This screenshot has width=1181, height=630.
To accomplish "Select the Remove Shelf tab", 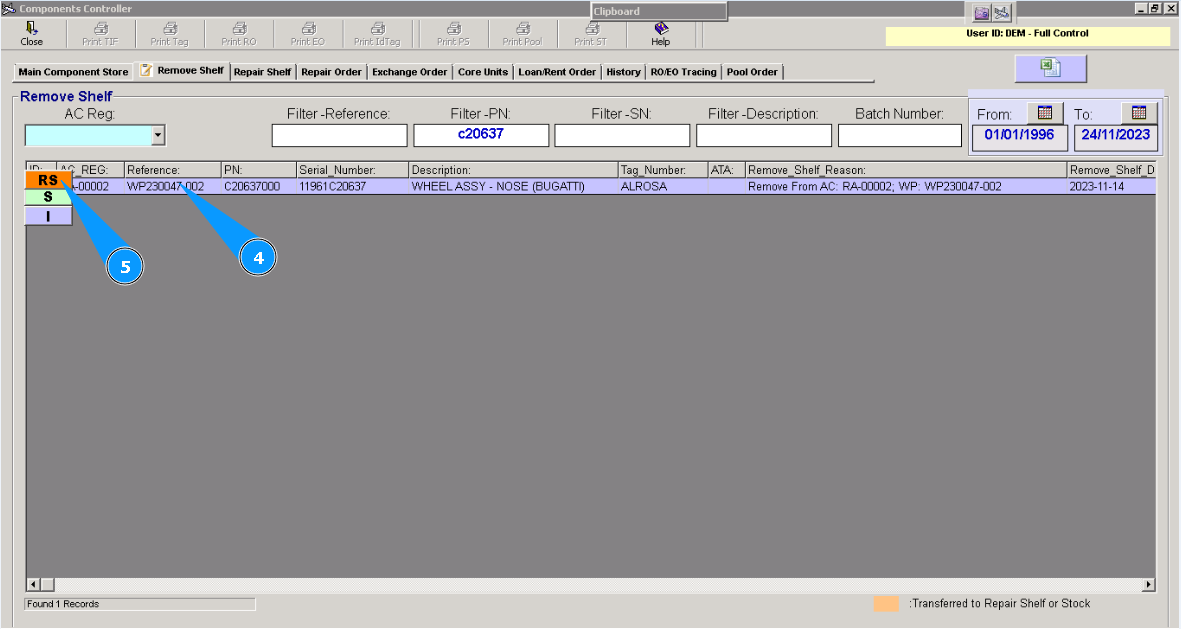I will 182,71.
